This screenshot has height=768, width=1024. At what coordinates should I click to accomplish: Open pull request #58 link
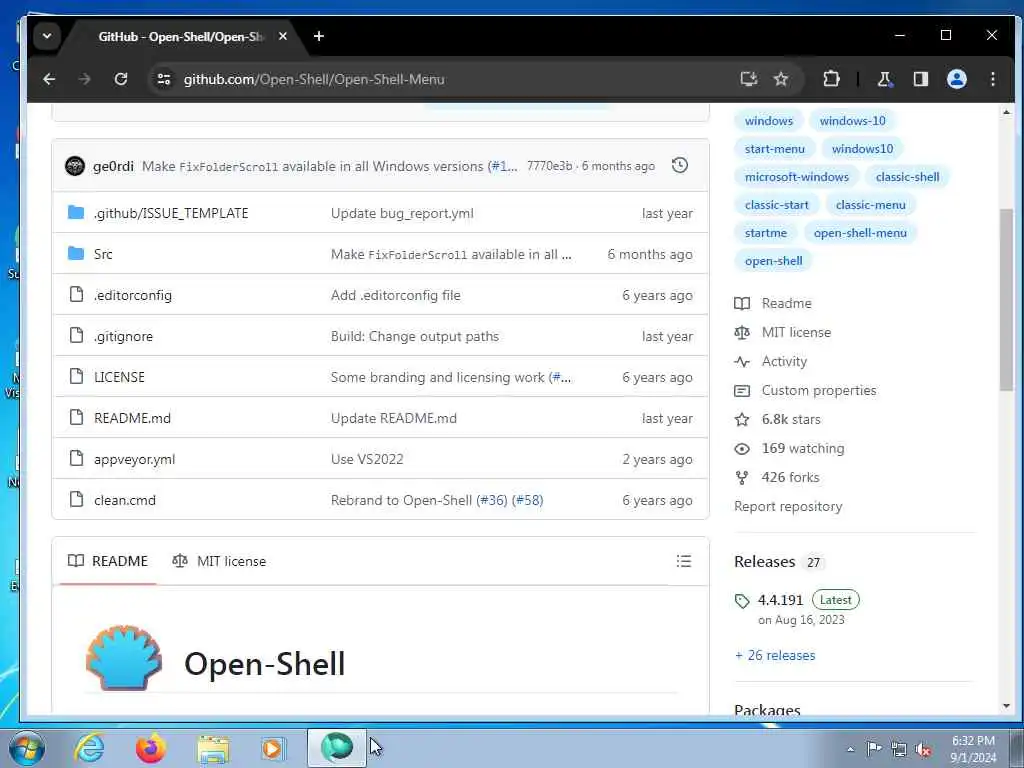pos(528,500)
